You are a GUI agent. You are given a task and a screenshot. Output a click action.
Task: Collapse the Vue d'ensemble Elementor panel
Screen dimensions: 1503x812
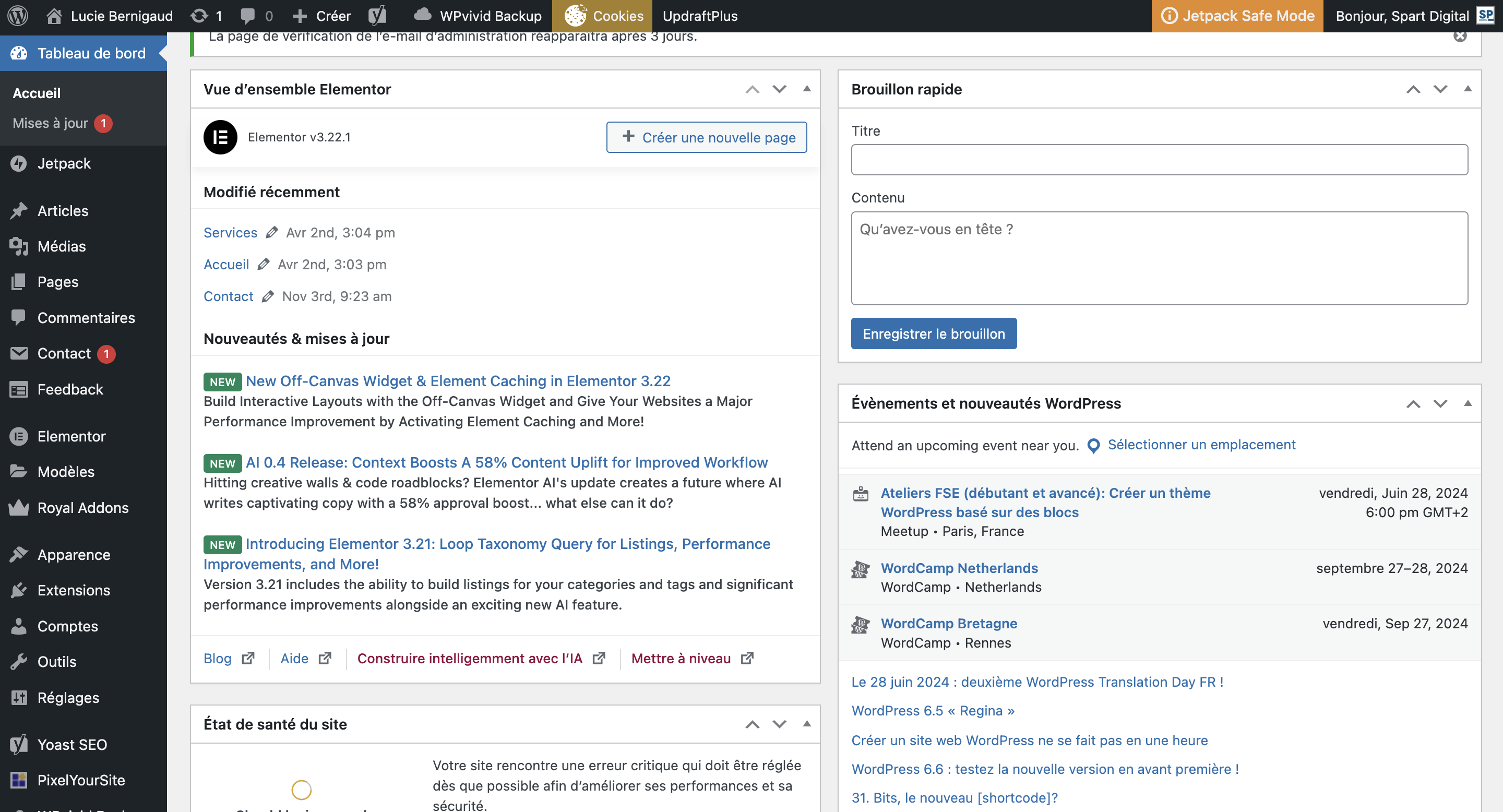pos(807,89)
